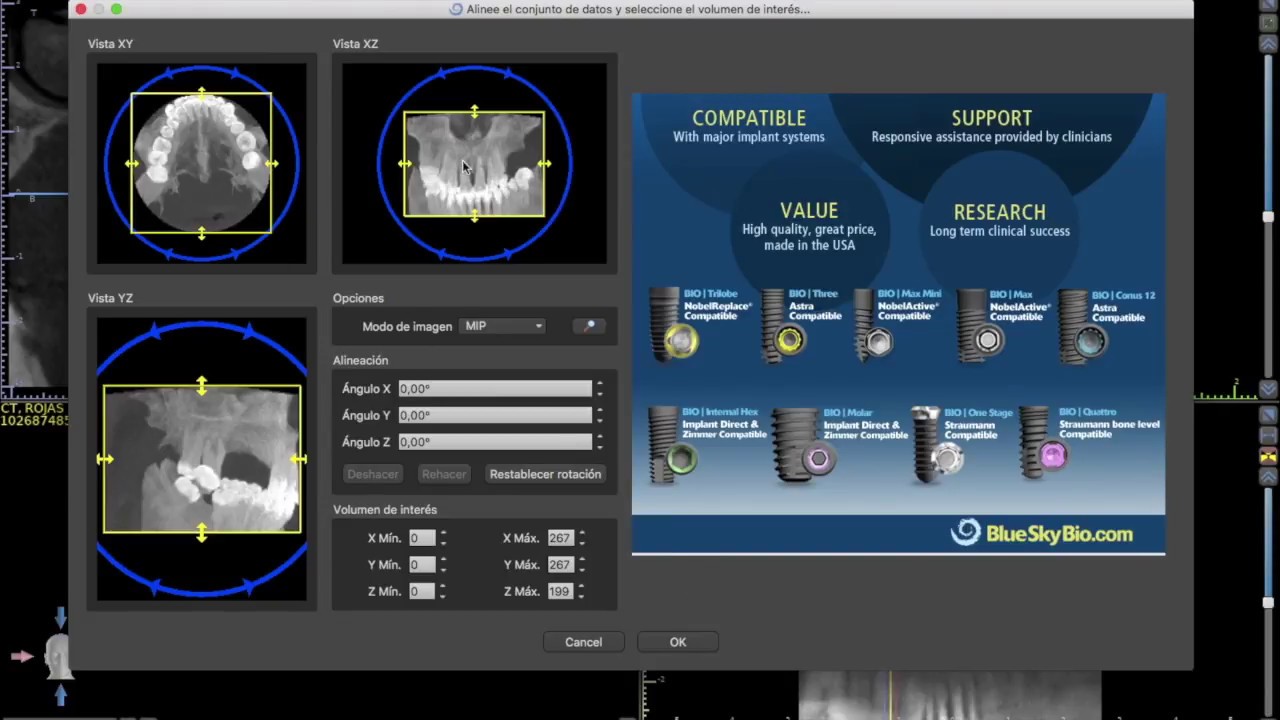Click the X Mín. stepper arrows
The width and height of the screenshot is (1280, 720).
click(x=443, y=538)
